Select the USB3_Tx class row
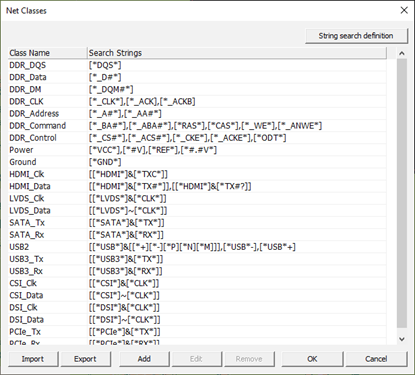This screenshot has height=375, width=415. [x=197, y=259]
